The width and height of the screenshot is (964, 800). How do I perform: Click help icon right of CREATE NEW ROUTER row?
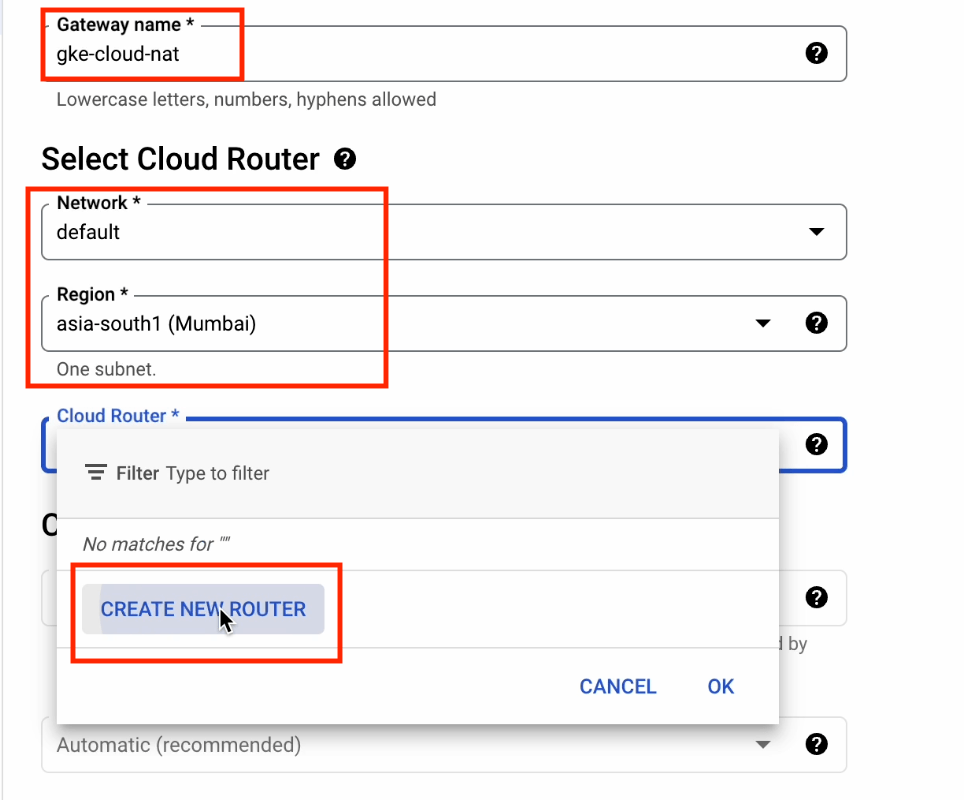pyautogui.click(x=816, y=597)
